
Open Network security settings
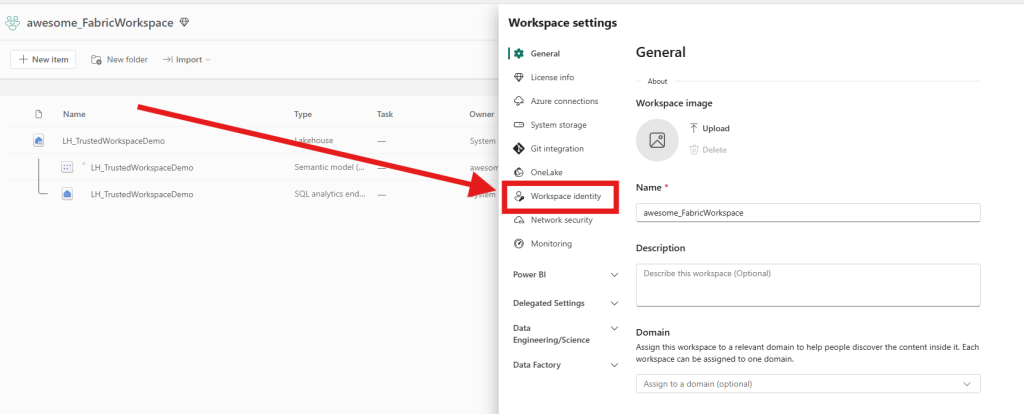coord(563,220)
